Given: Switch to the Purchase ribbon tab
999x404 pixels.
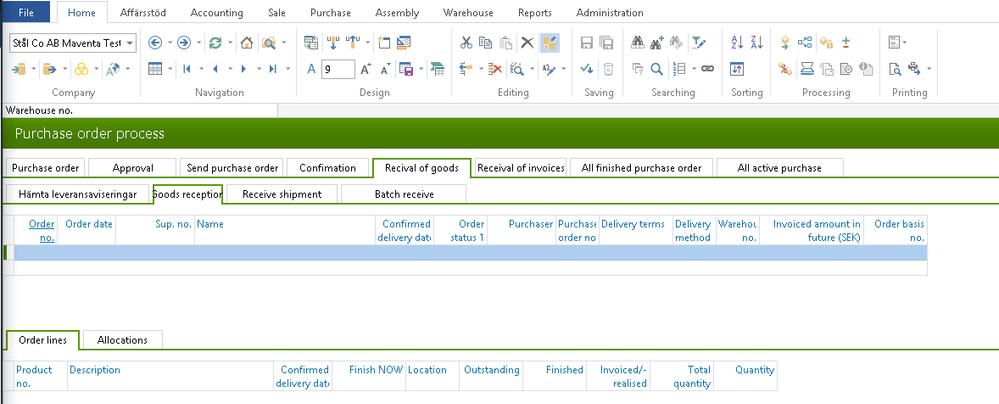Looking at the screenshot, I should coord(330,13).
